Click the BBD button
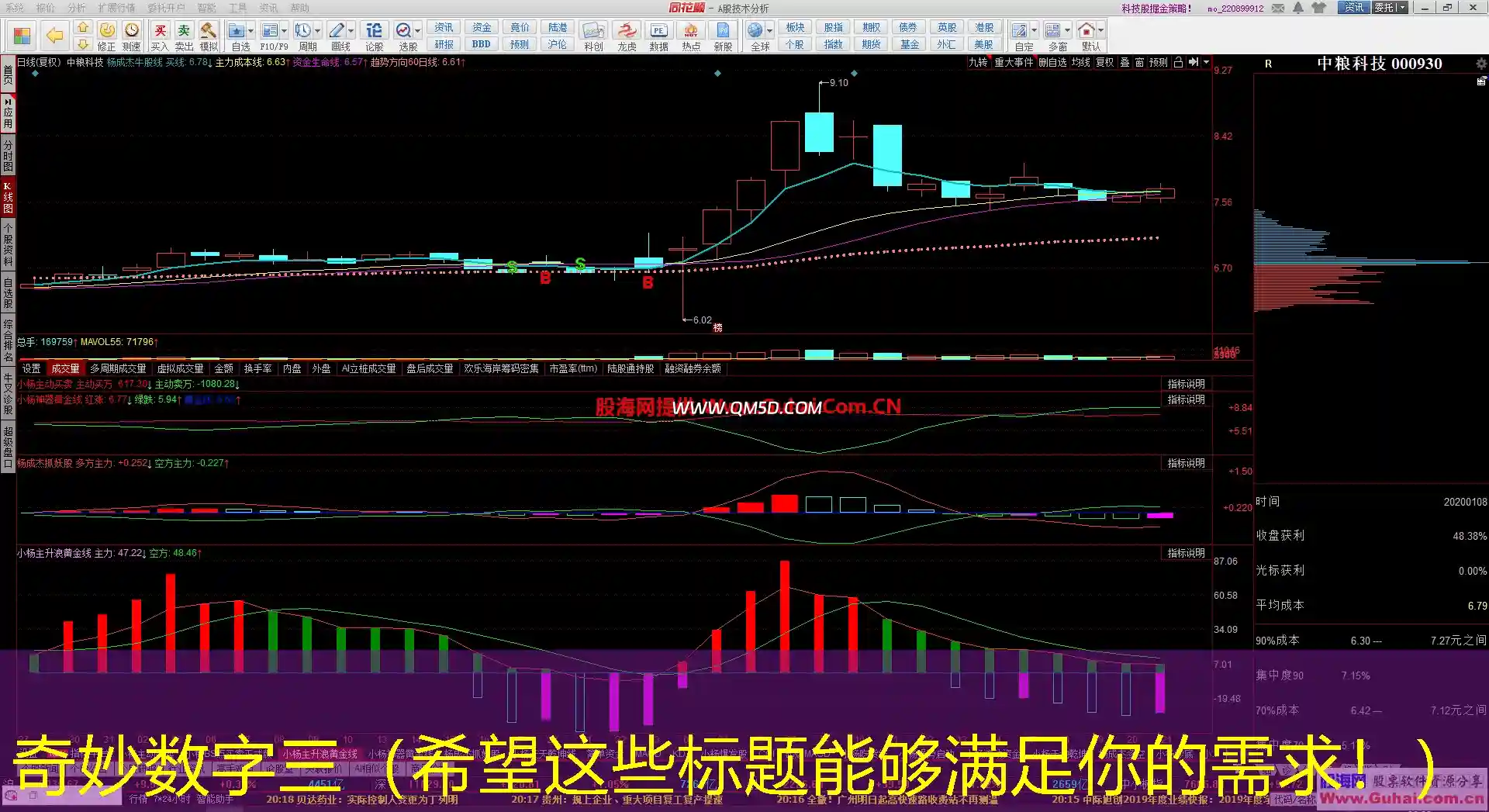The width and height of the screenshot is (1489, 812). point(482,44)
